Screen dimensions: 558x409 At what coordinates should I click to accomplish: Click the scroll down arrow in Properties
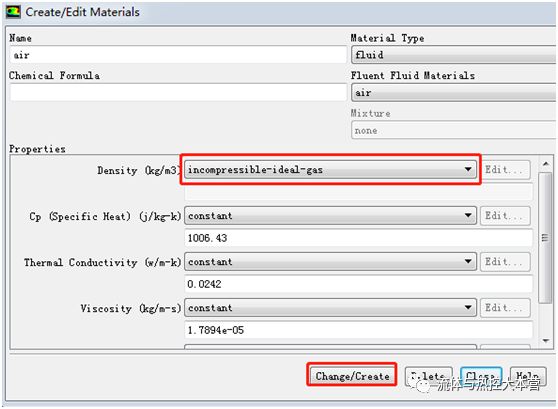(546, 341)
